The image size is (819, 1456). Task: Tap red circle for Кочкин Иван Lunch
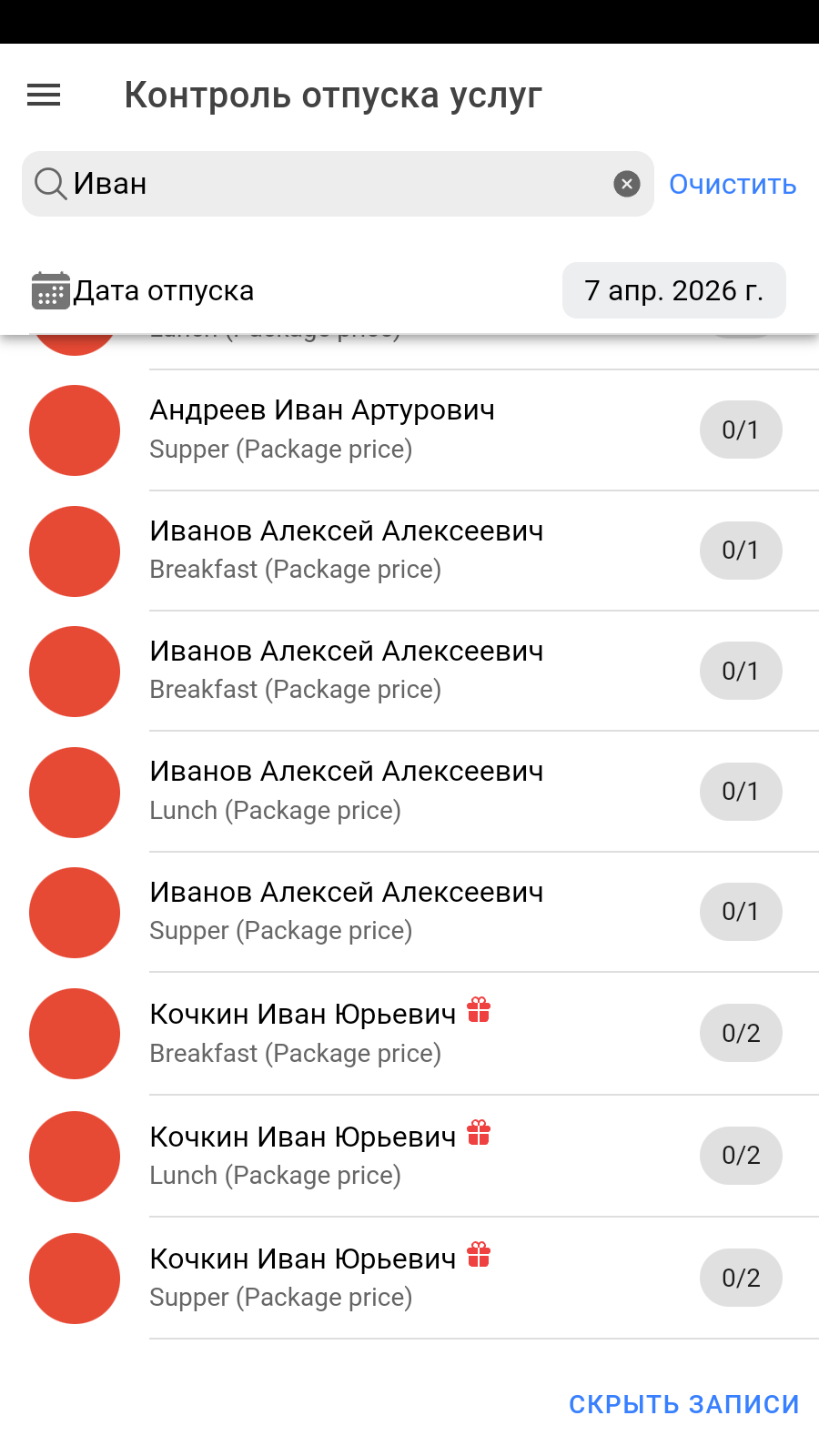click(75, 1156)
